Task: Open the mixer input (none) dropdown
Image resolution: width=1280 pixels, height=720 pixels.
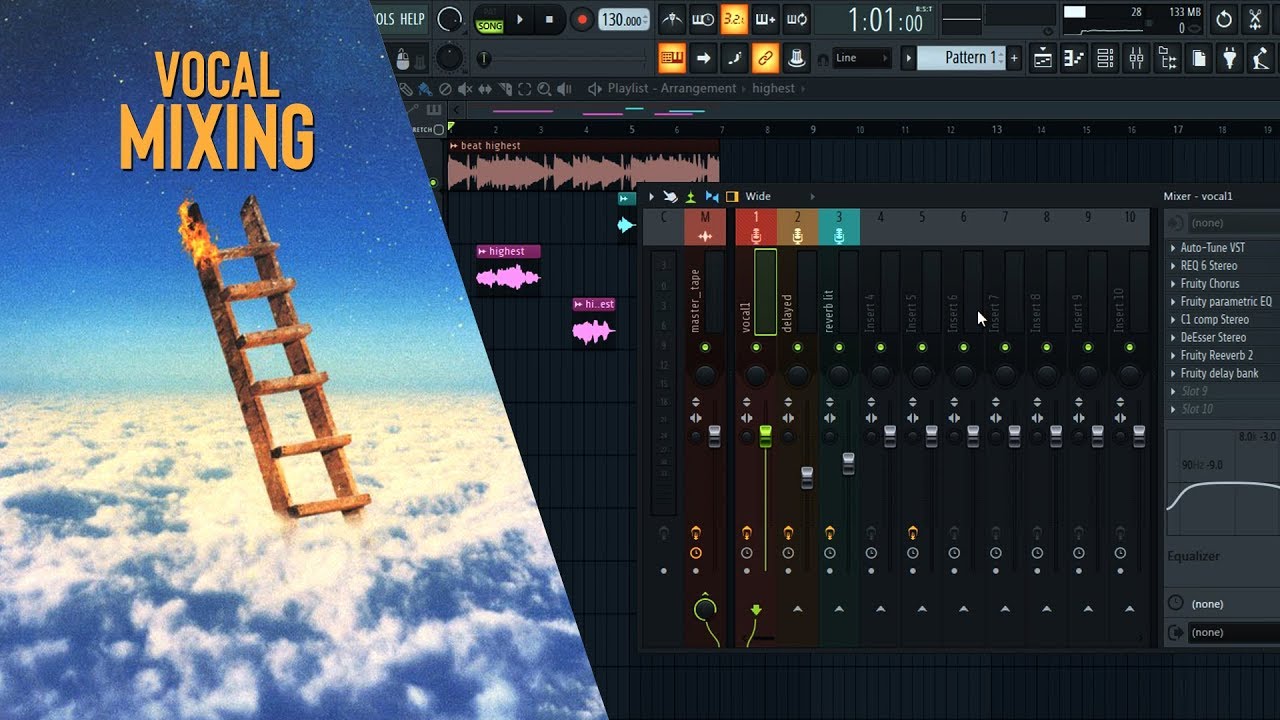Action: tap(1232, 223)
